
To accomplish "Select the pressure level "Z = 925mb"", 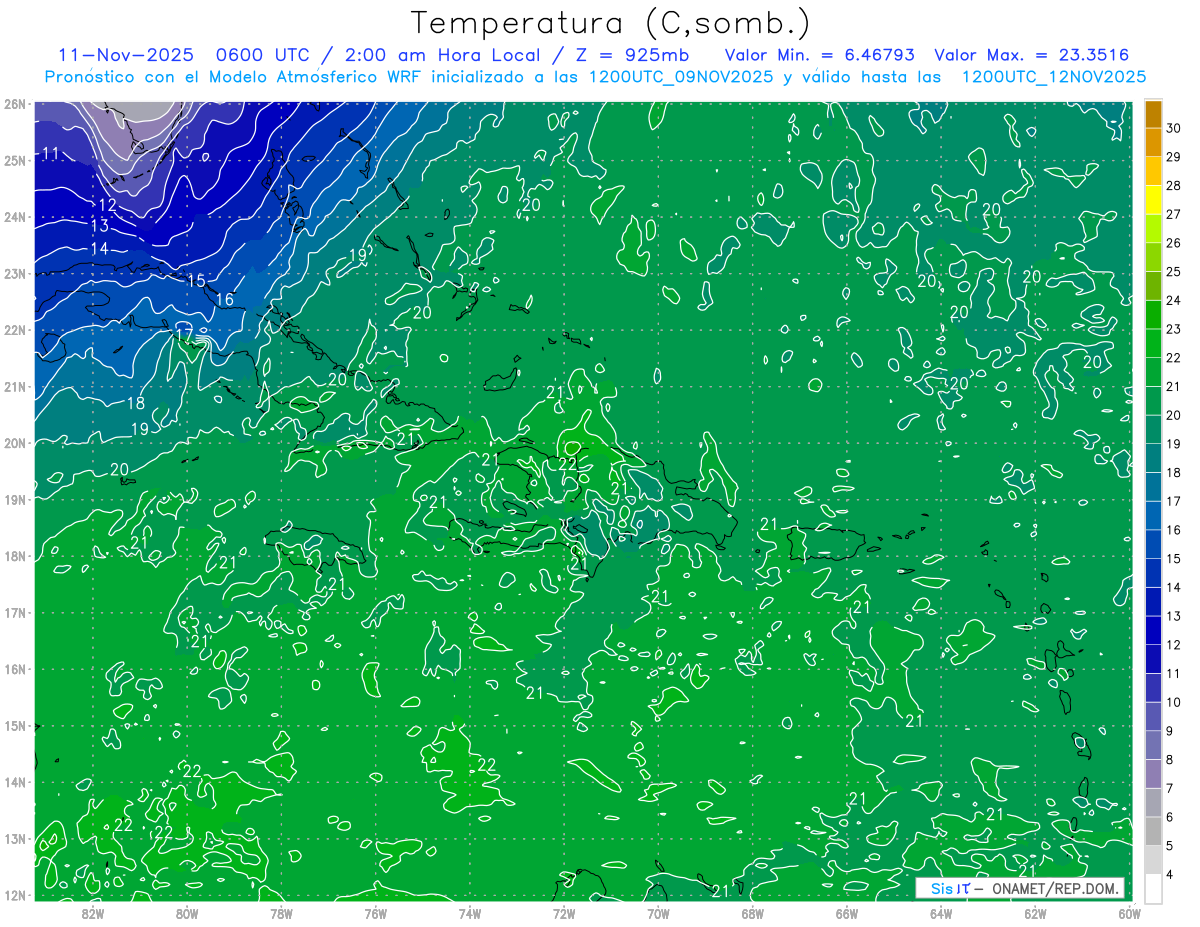I will pos(632,55).
